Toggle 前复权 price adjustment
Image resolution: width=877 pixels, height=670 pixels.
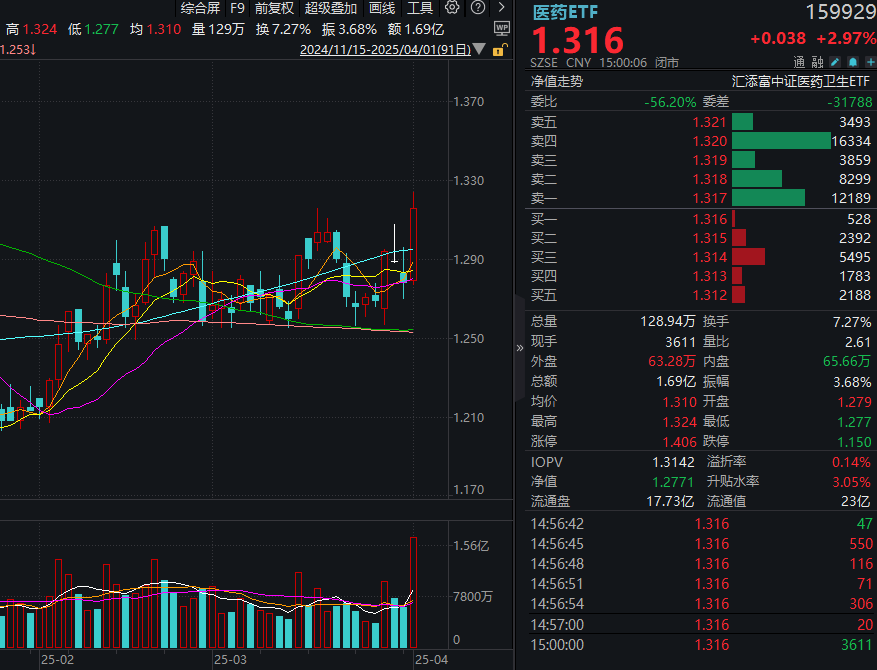tap(274, 8)
